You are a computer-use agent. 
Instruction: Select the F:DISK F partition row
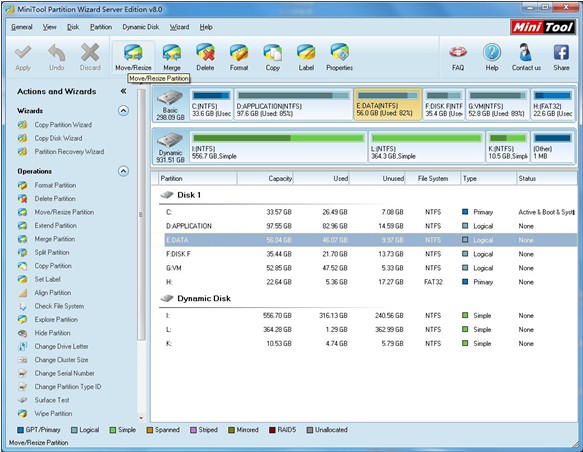coord(371,254)
